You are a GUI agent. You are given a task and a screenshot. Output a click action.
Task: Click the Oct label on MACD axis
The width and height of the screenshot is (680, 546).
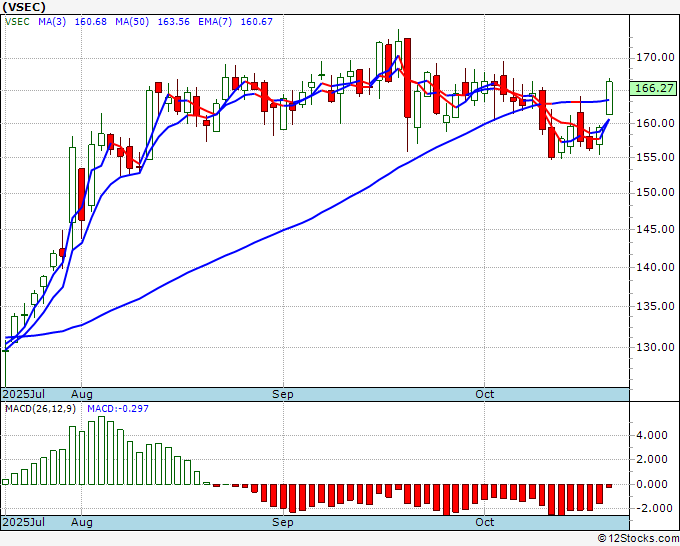click(x=484, y=522)
